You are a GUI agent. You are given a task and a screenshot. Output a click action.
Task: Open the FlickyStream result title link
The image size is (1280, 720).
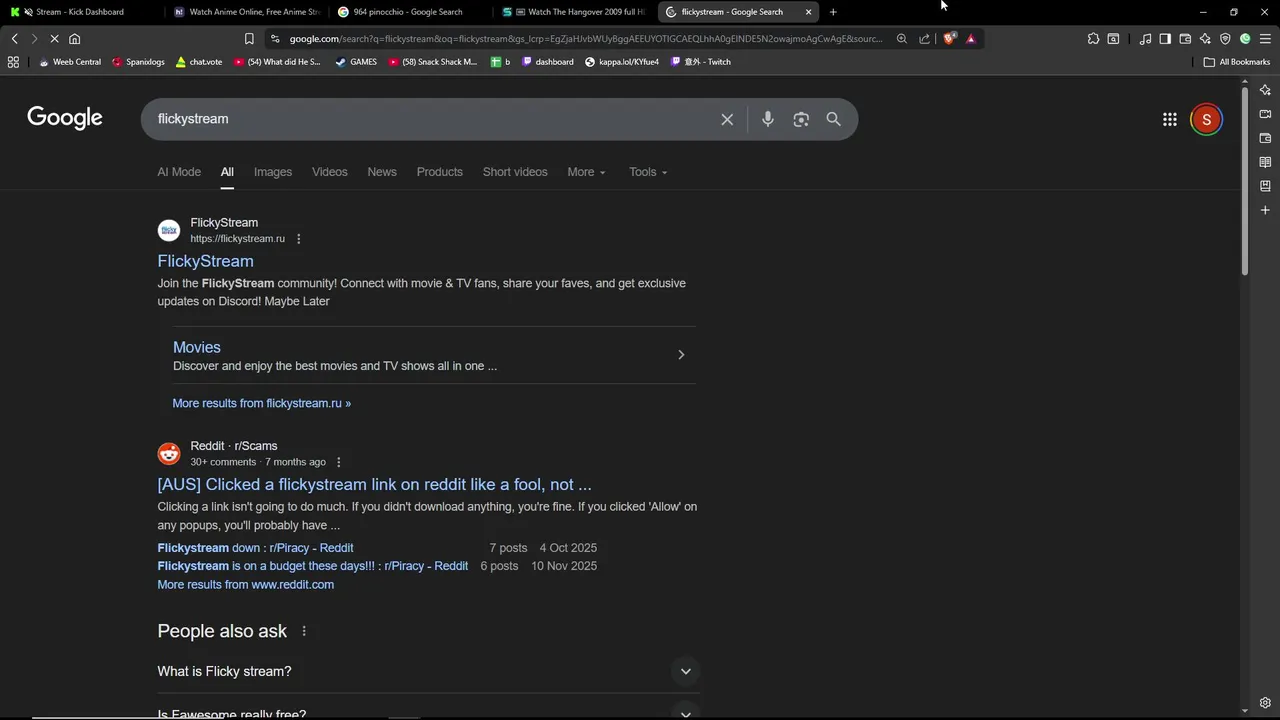coord(205,261)
